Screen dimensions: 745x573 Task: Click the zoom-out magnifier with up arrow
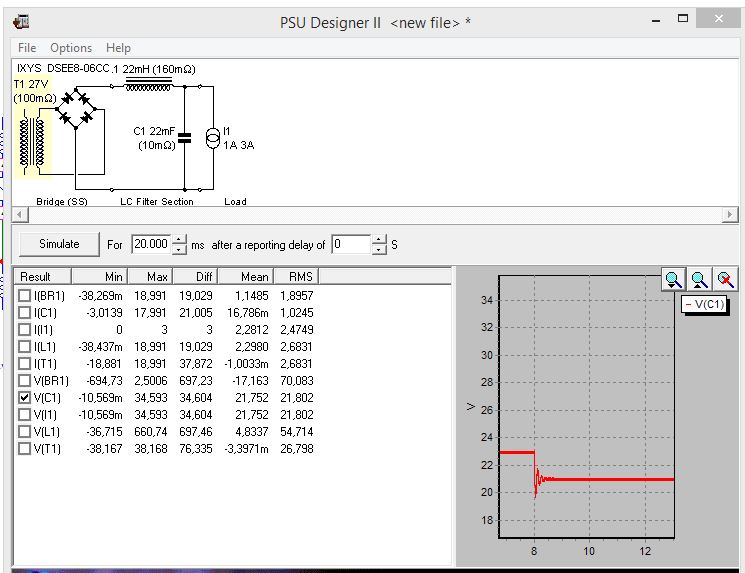[x=699, y=281]
